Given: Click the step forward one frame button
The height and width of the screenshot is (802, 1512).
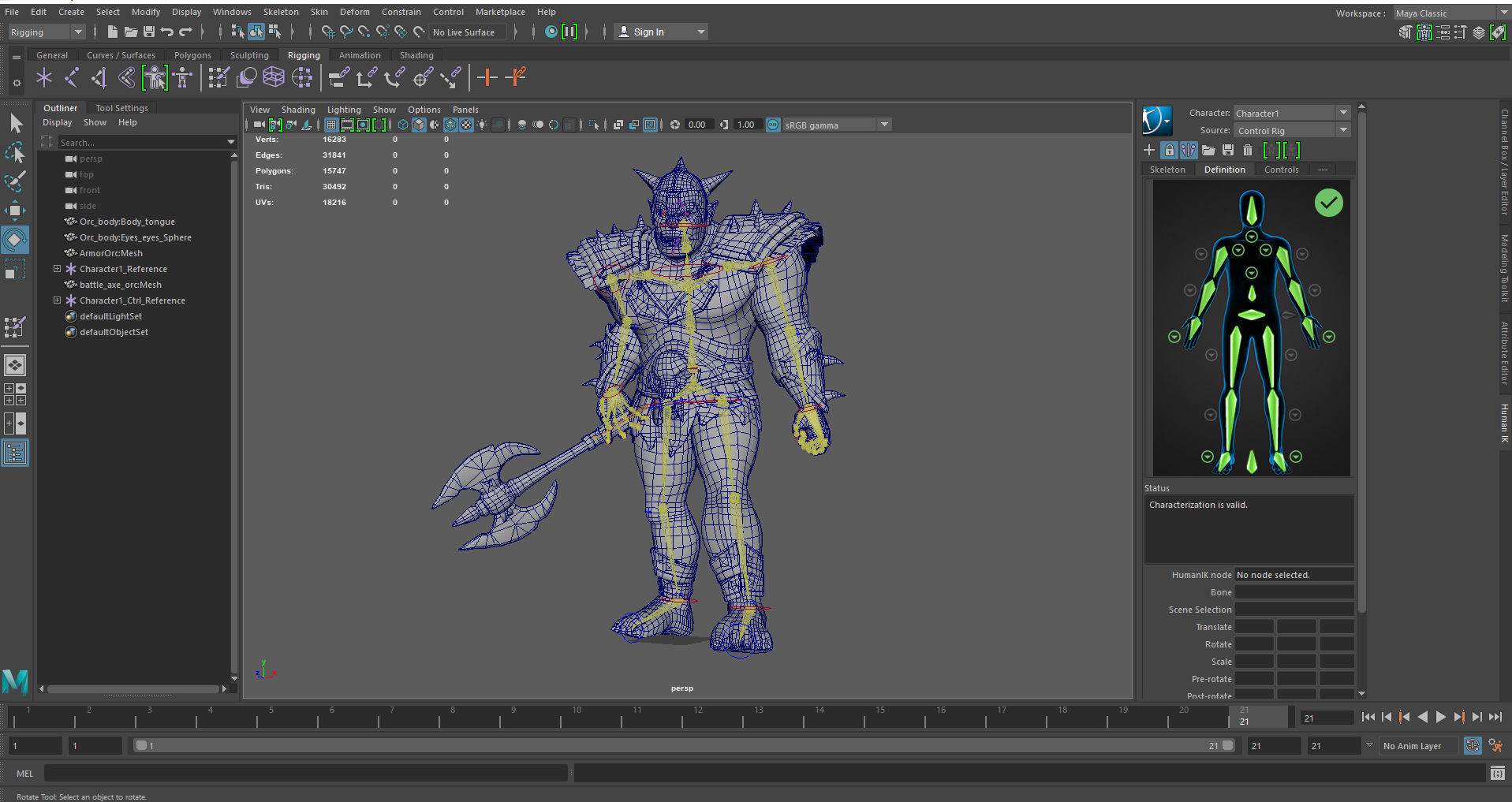Looking at the screenshot, I should [x=1477, y=717].
